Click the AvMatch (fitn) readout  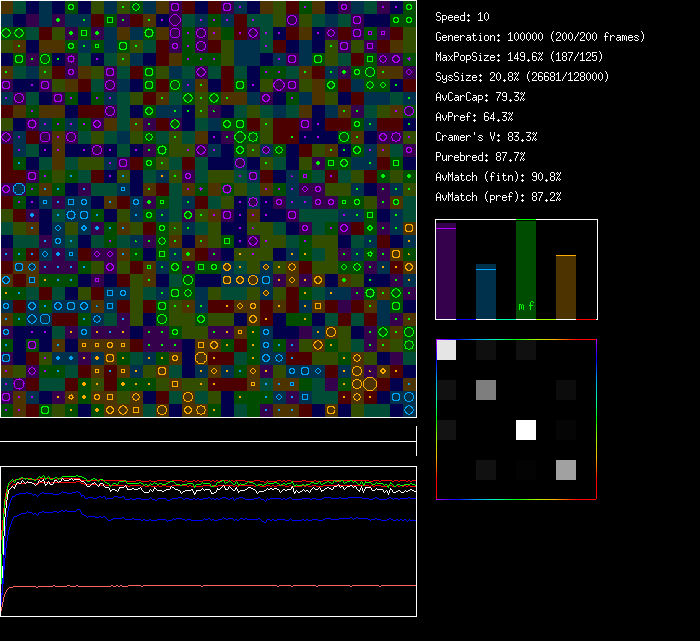pyautogui.click(x=498, y=177)
